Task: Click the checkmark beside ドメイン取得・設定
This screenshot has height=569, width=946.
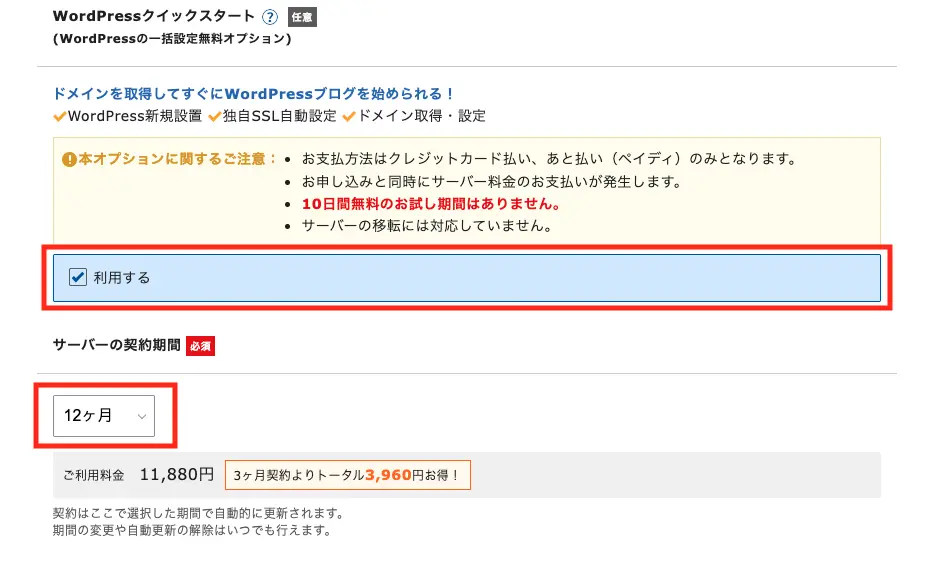Action: (349, 116)
